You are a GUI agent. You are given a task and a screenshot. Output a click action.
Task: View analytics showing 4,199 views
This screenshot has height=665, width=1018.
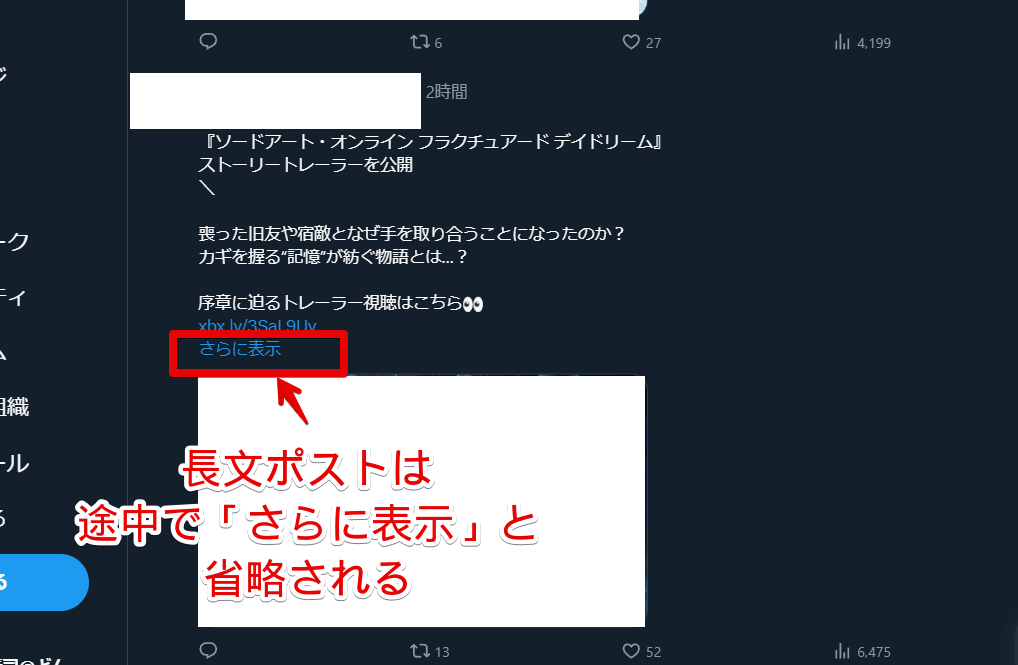(862, 43)
